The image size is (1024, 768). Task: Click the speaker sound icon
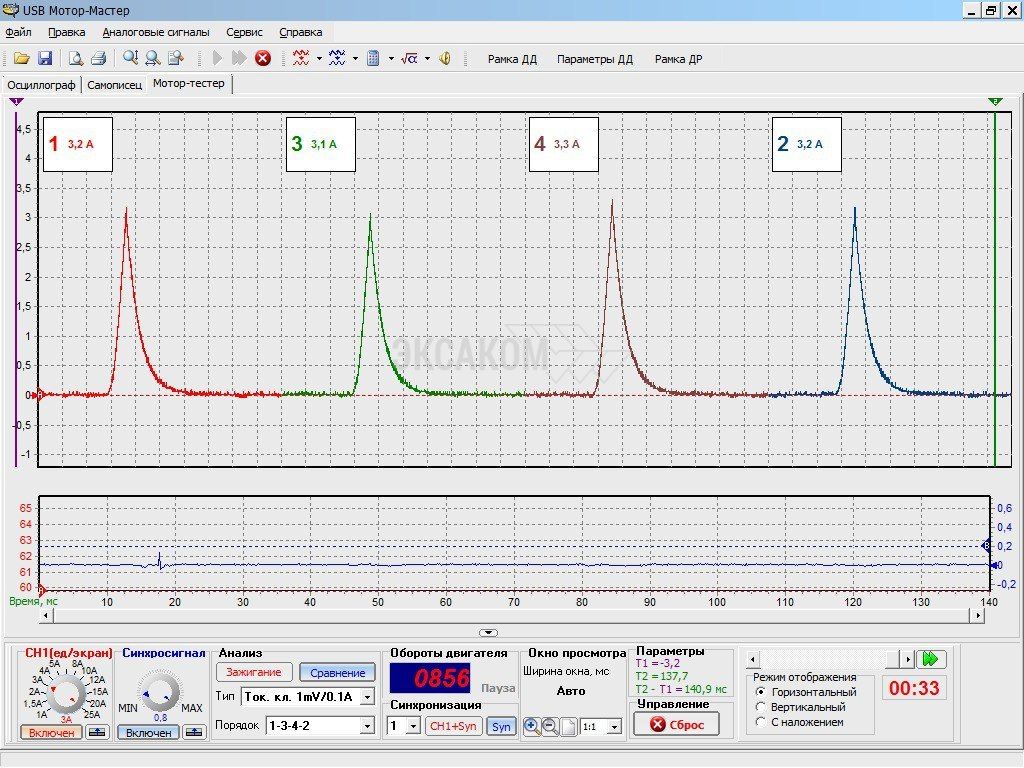coord(445,58)
